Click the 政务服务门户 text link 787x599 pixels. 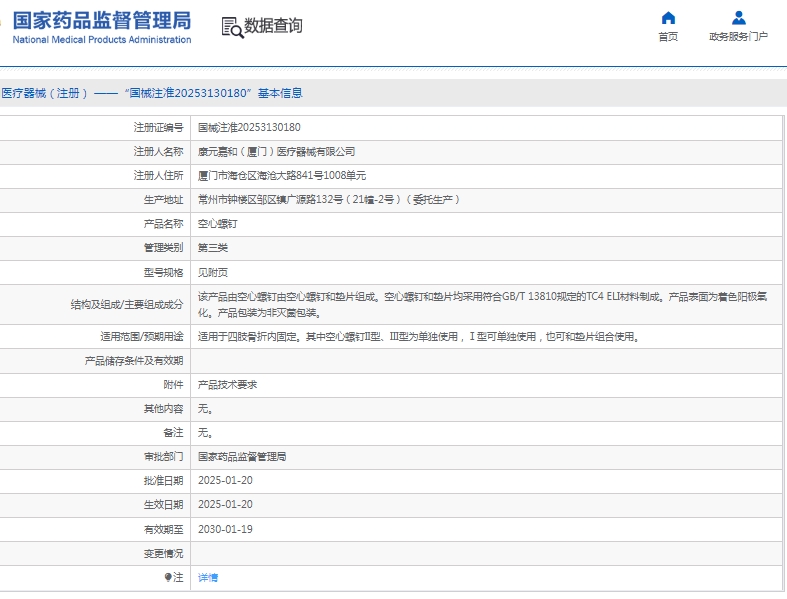pos(738,37)
